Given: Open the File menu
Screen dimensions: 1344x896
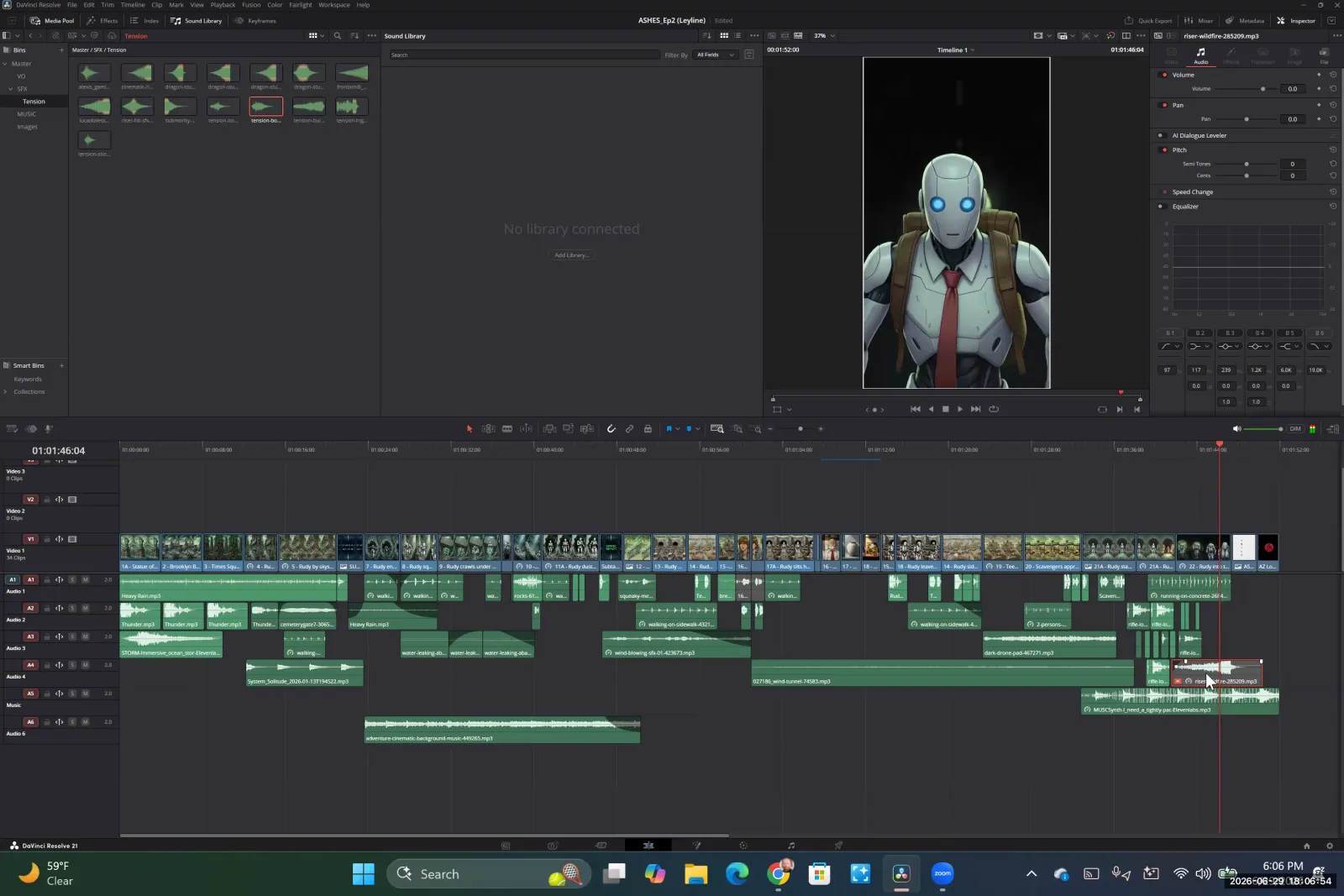Looking at the screenshot, I should pyautogui.click(x=72, y=5).
